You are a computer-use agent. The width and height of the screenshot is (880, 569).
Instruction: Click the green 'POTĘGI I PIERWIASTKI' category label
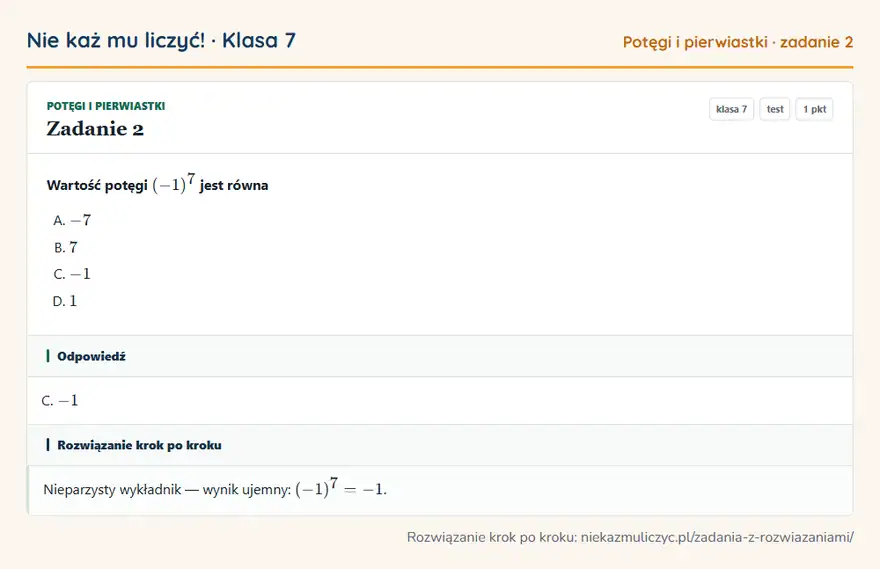pos(106,106)
